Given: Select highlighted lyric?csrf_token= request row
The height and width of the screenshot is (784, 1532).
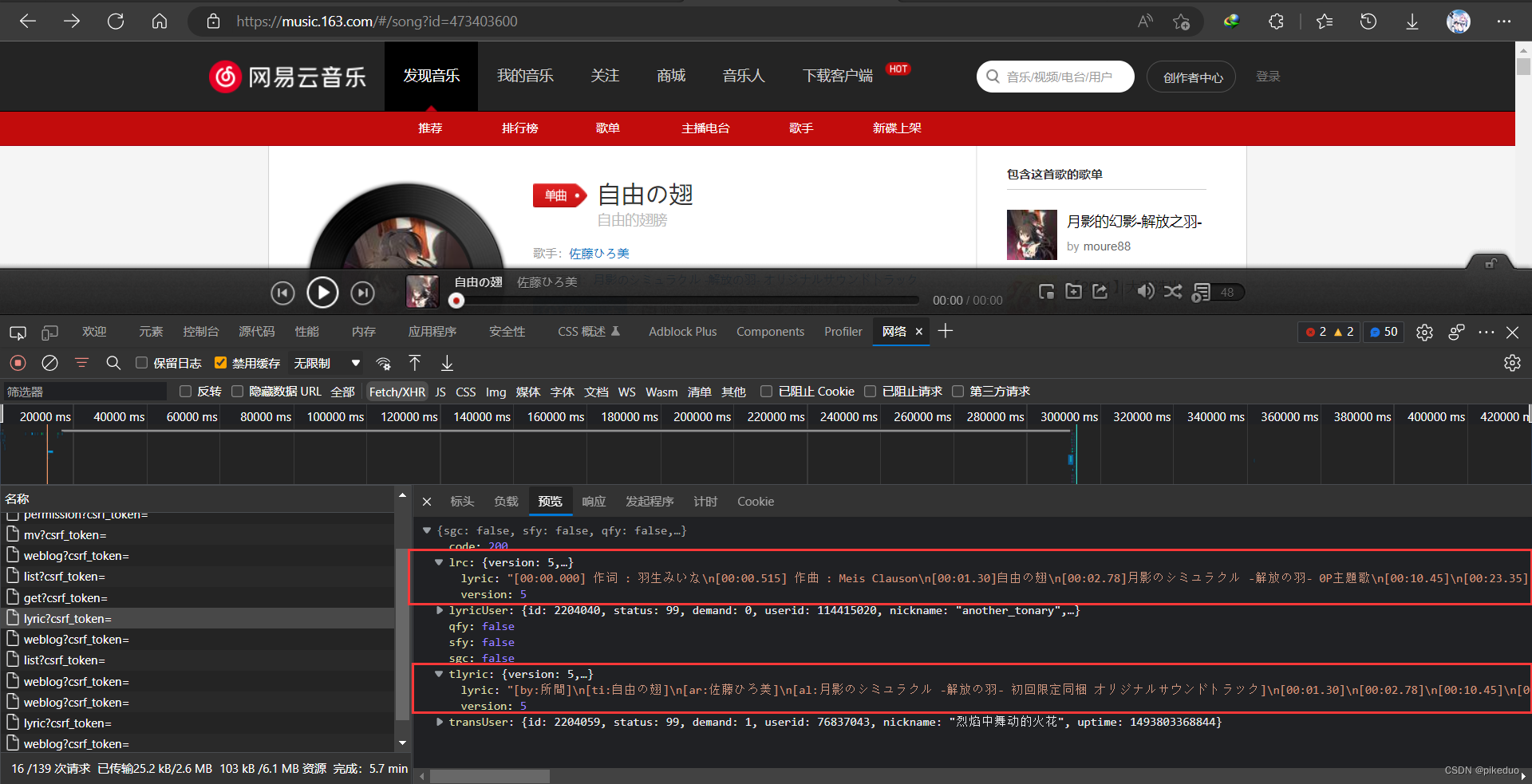Looking at the screenshot, I should pyautogui.click(x=197, y=618).
